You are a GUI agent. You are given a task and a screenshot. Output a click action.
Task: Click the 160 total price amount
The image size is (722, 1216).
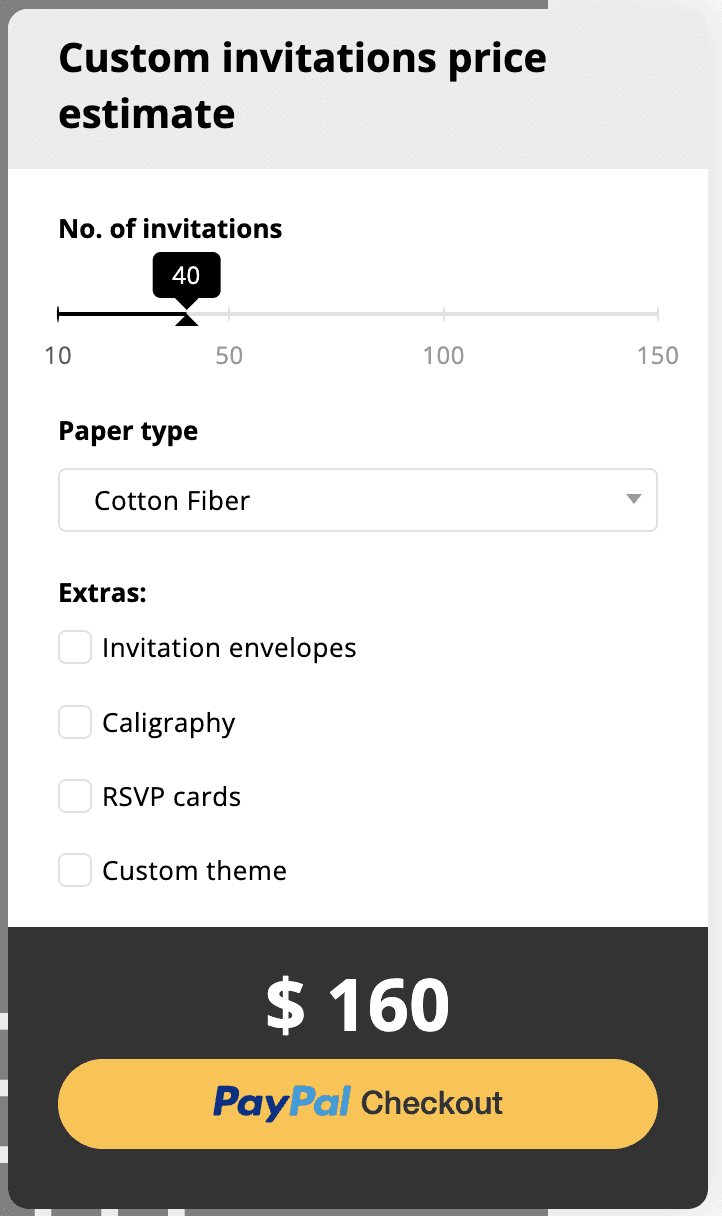pos(389,1005)
